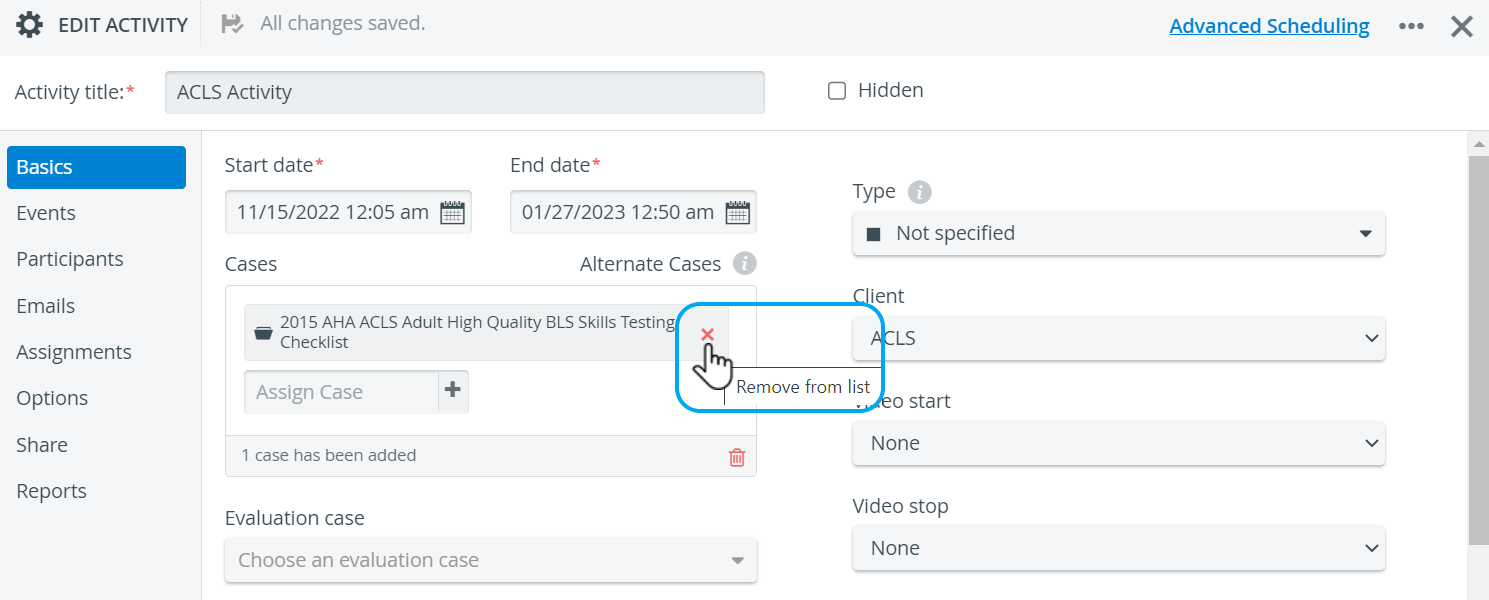This screenshot has height=600, width=1489.
Task: Open the End date calendar picker
Action: click(x=738, y=212)
